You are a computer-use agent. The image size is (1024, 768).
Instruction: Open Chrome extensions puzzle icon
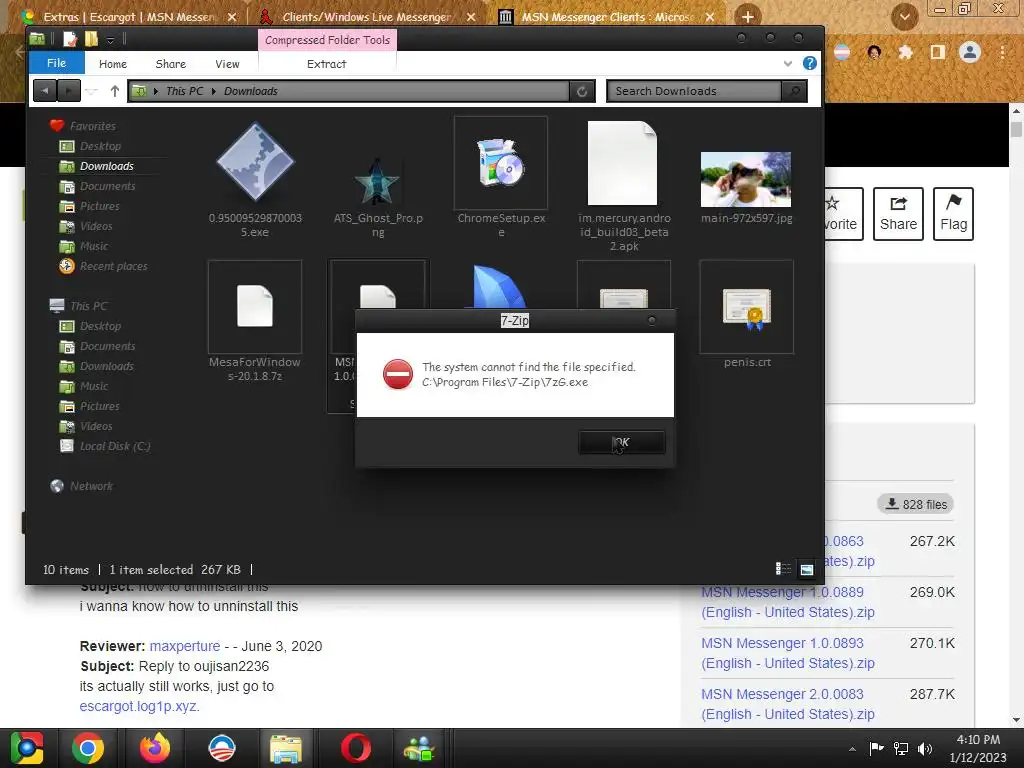[x=905, y=52]
